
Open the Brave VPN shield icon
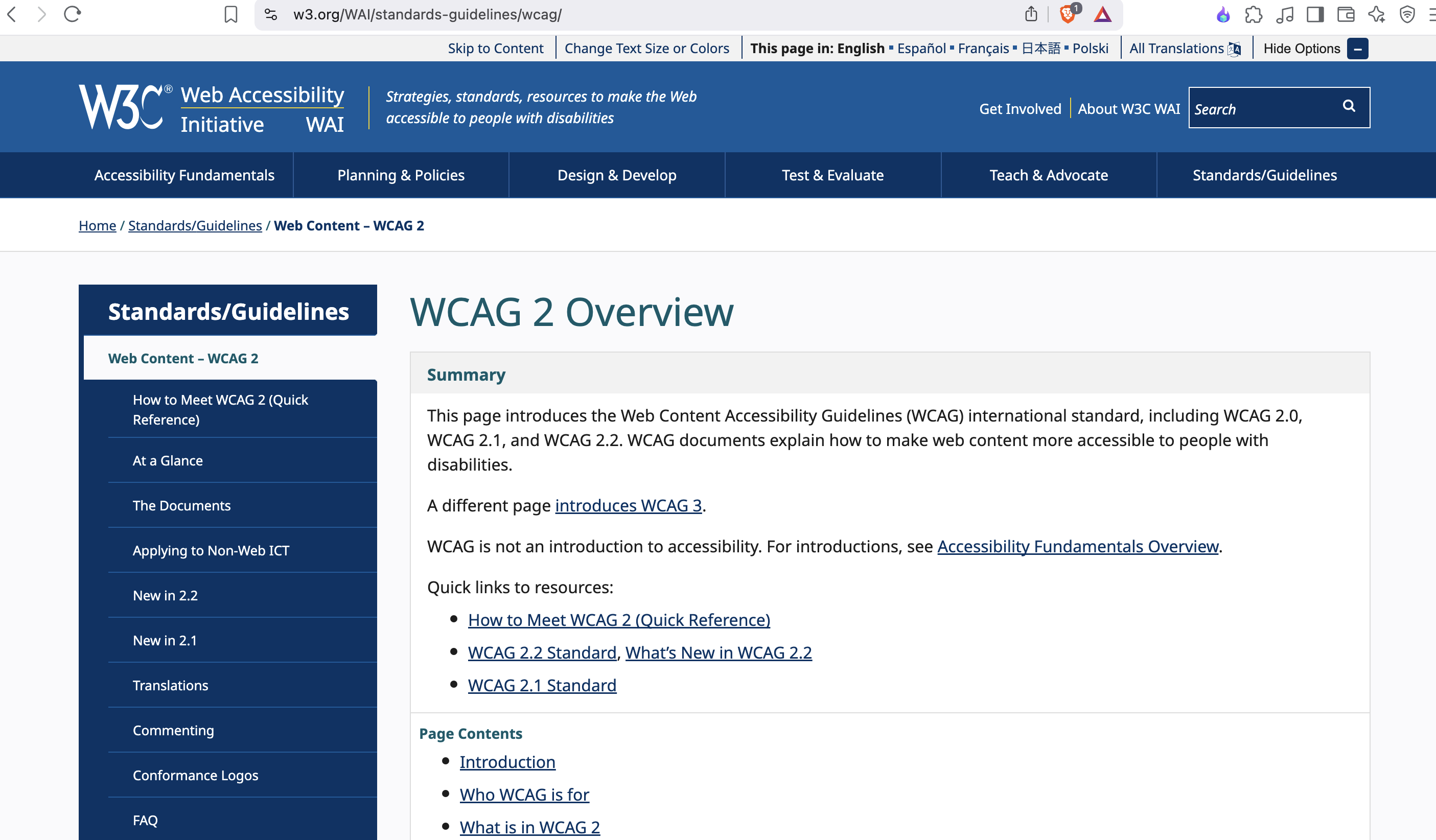click(x=1407, y=14)
